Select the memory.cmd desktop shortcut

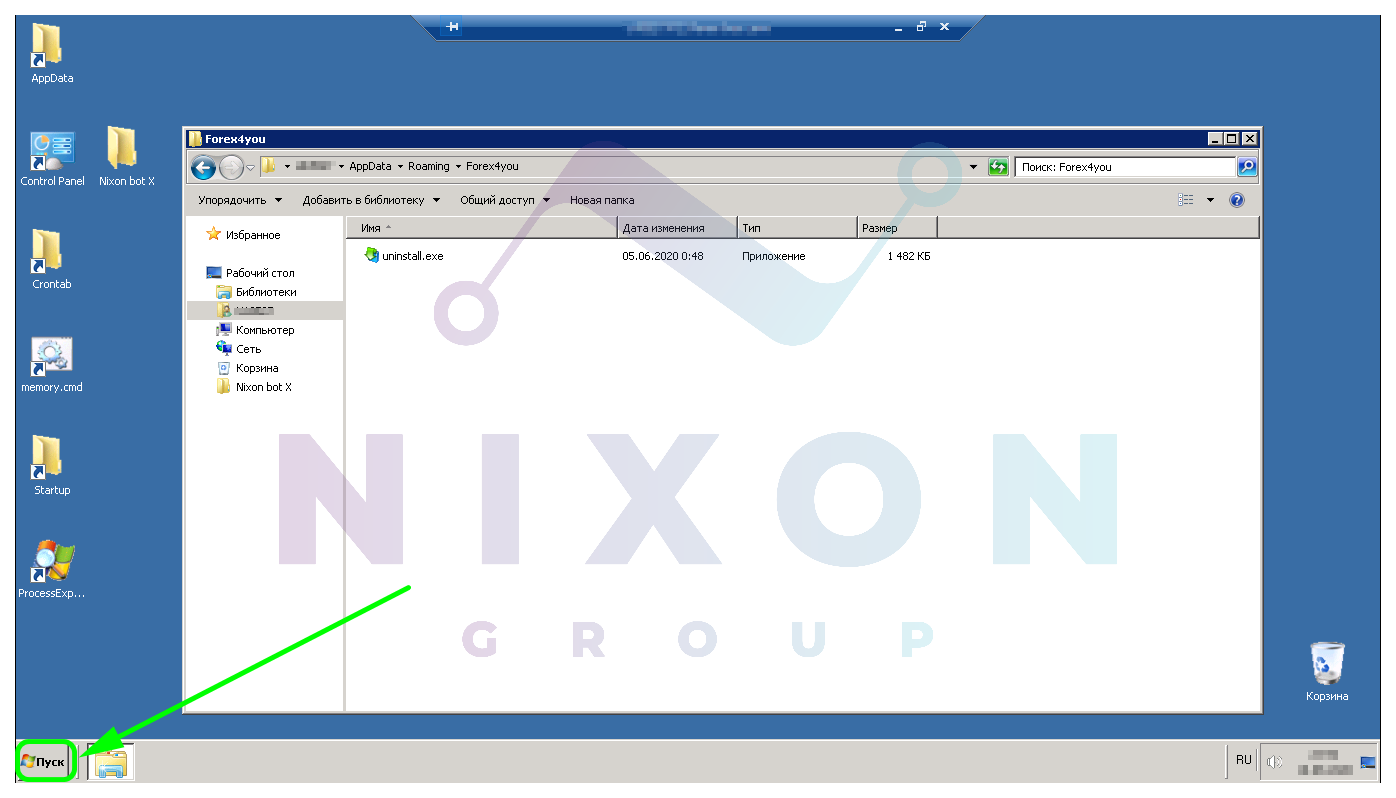(52, 364)
